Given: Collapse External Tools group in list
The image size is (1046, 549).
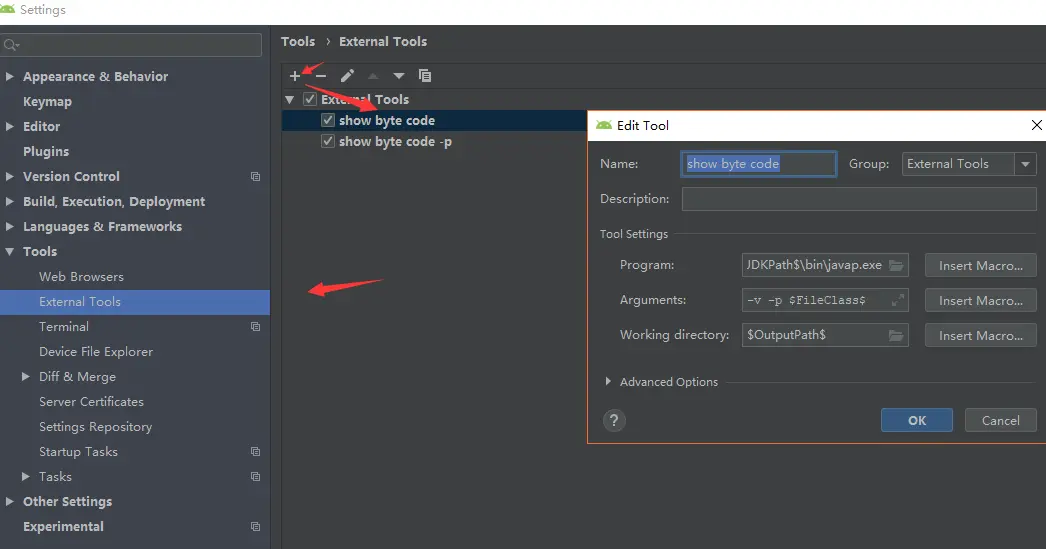Looking at the screenshot, I should (x=290, y=99).
